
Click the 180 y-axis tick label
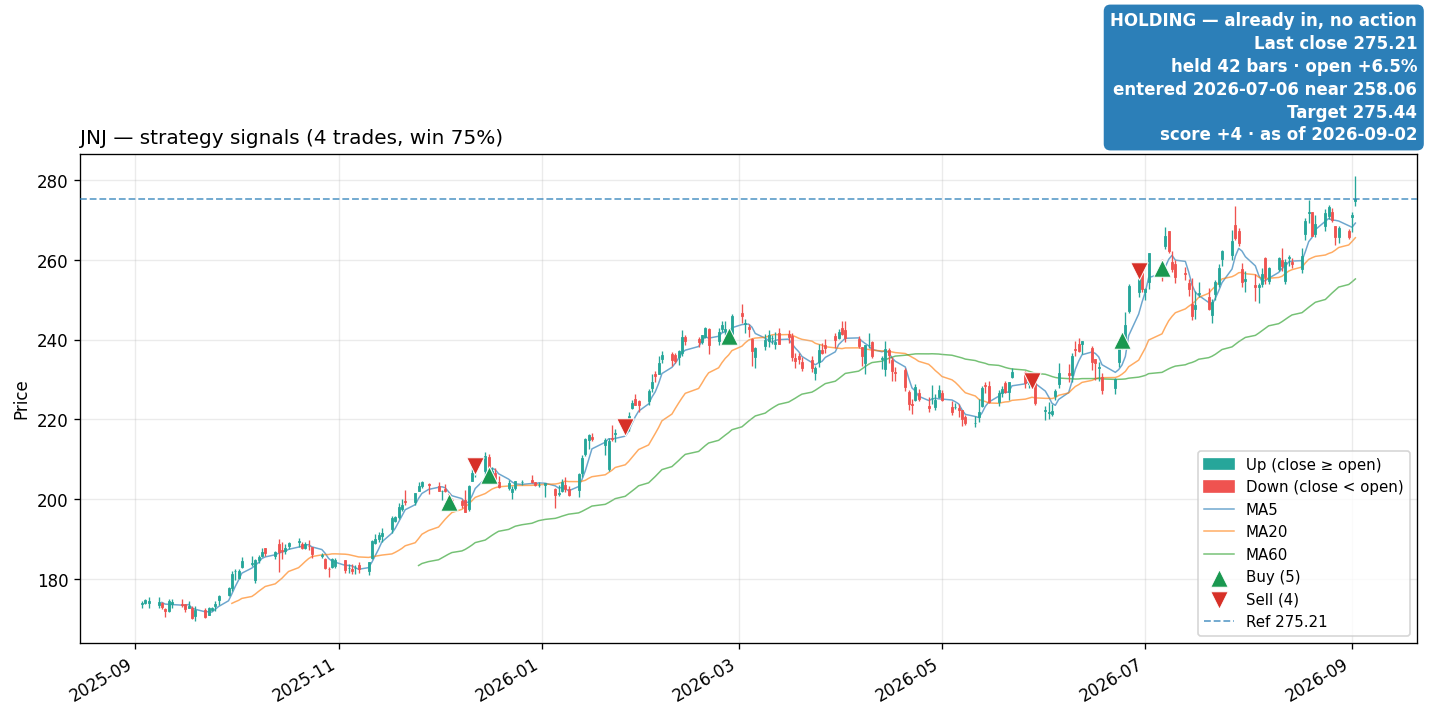pos(55,580)
